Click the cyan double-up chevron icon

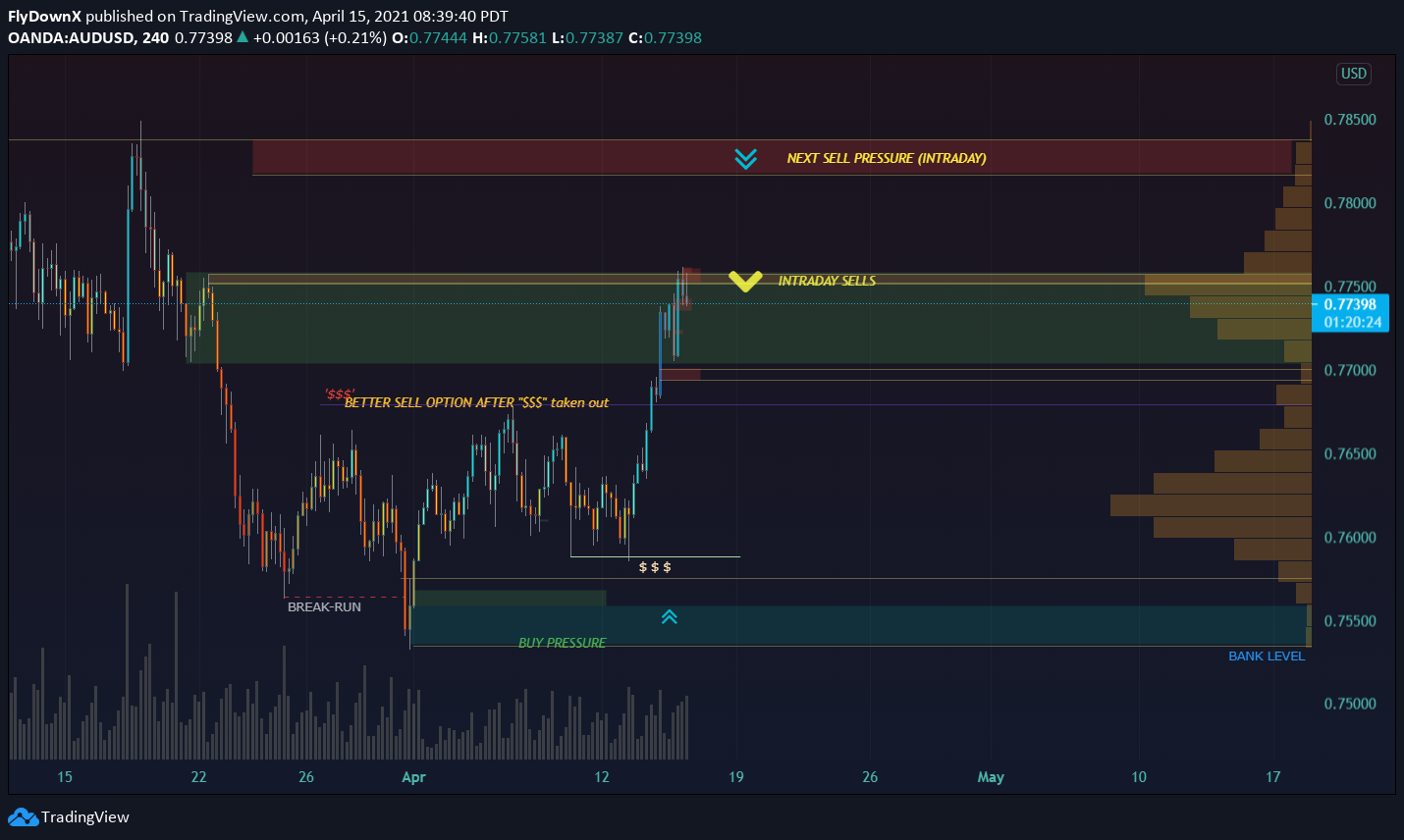coord(670,617)
